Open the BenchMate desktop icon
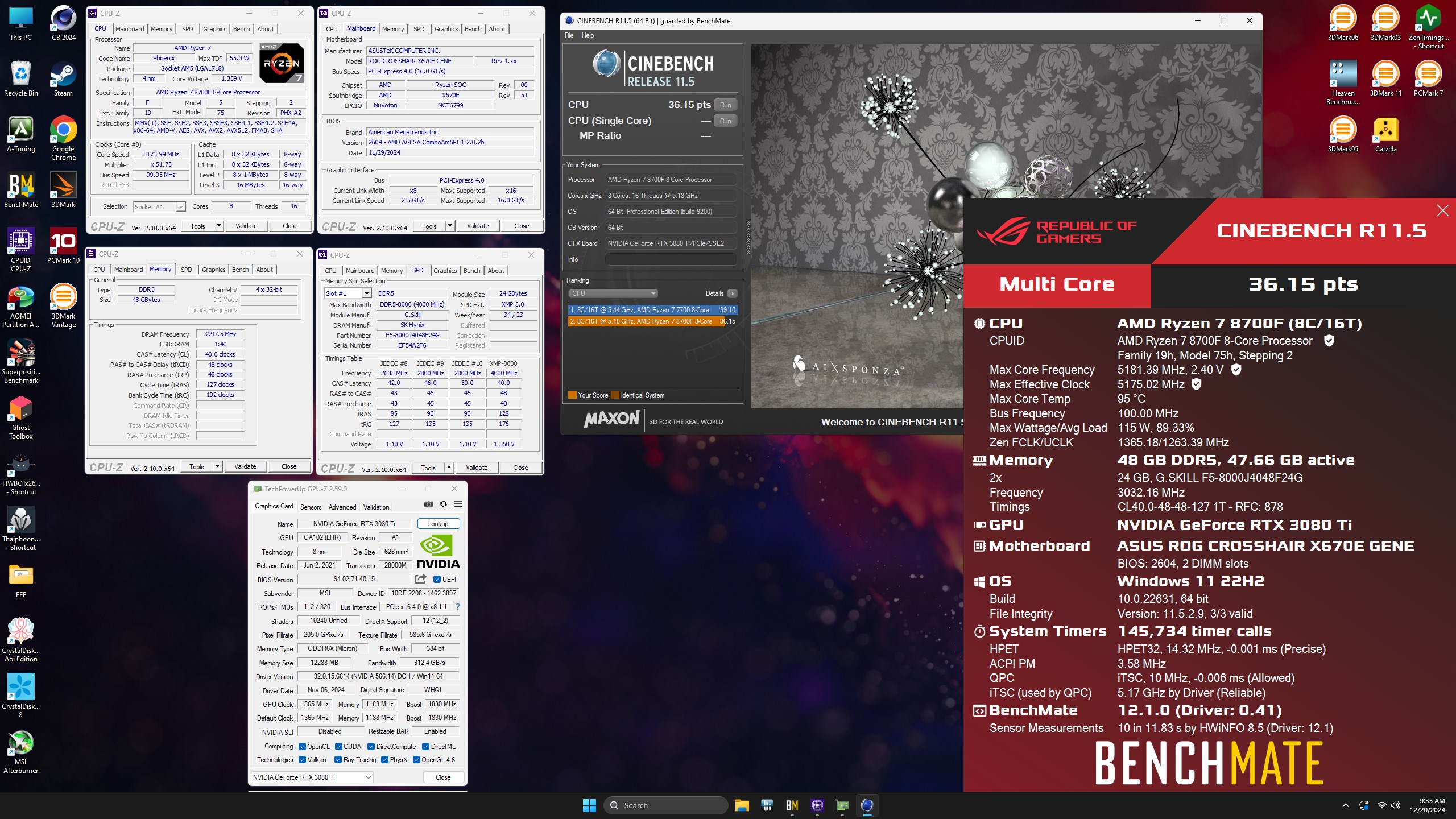Screen dimensions: 1456x819 pos(21,191)
